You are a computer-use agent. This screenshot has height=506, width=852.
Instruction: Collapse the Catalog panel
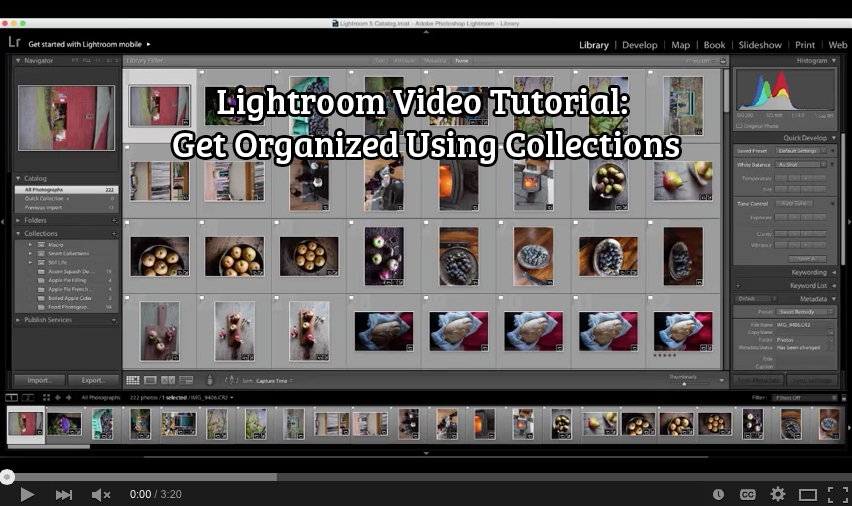18,178
